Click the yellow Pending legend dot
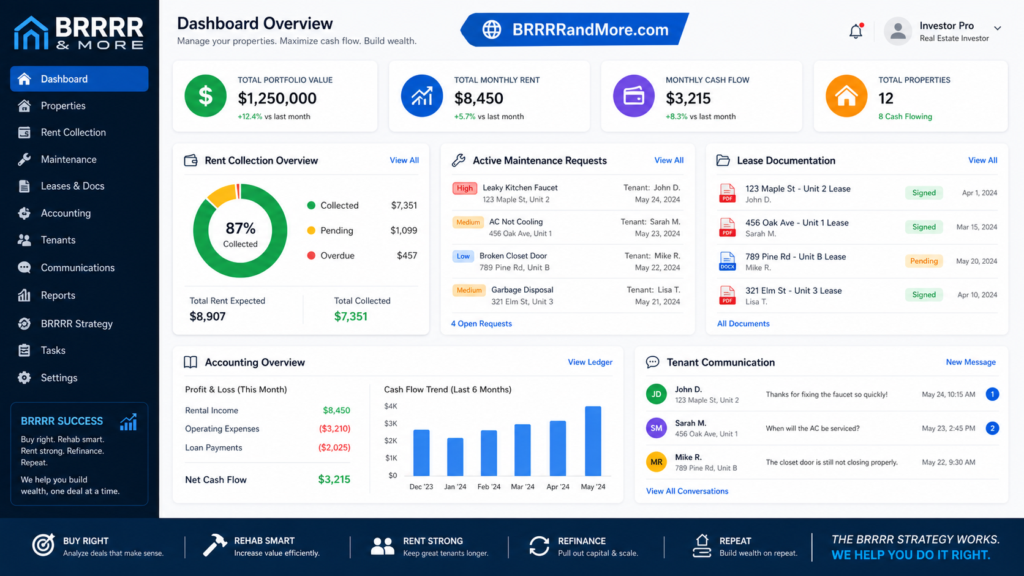This screenshot has height=576, width=1024. pos(311,231)
